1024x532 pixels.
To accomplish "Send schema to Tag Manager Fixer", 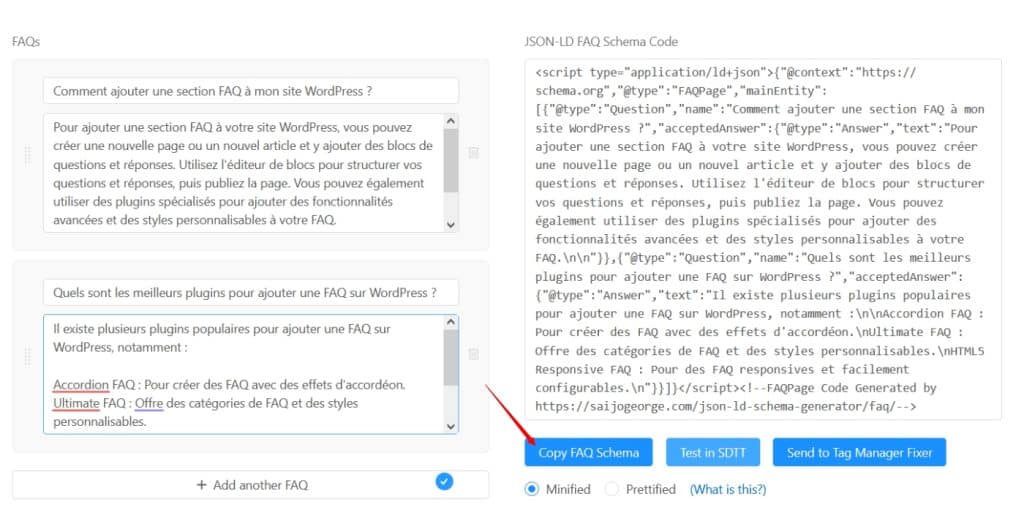I will tap(859, 452).
